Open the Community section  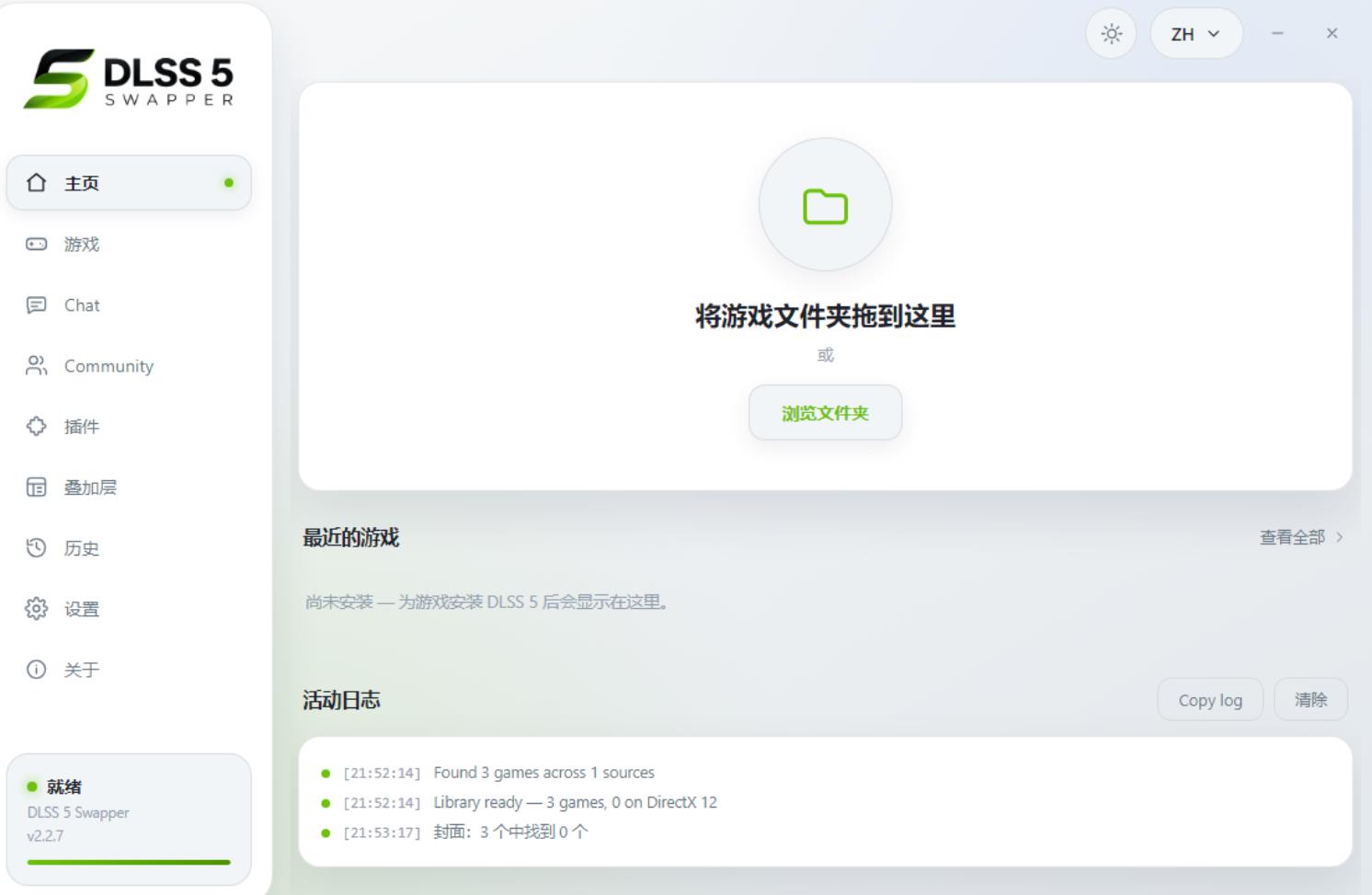point(129,365)
